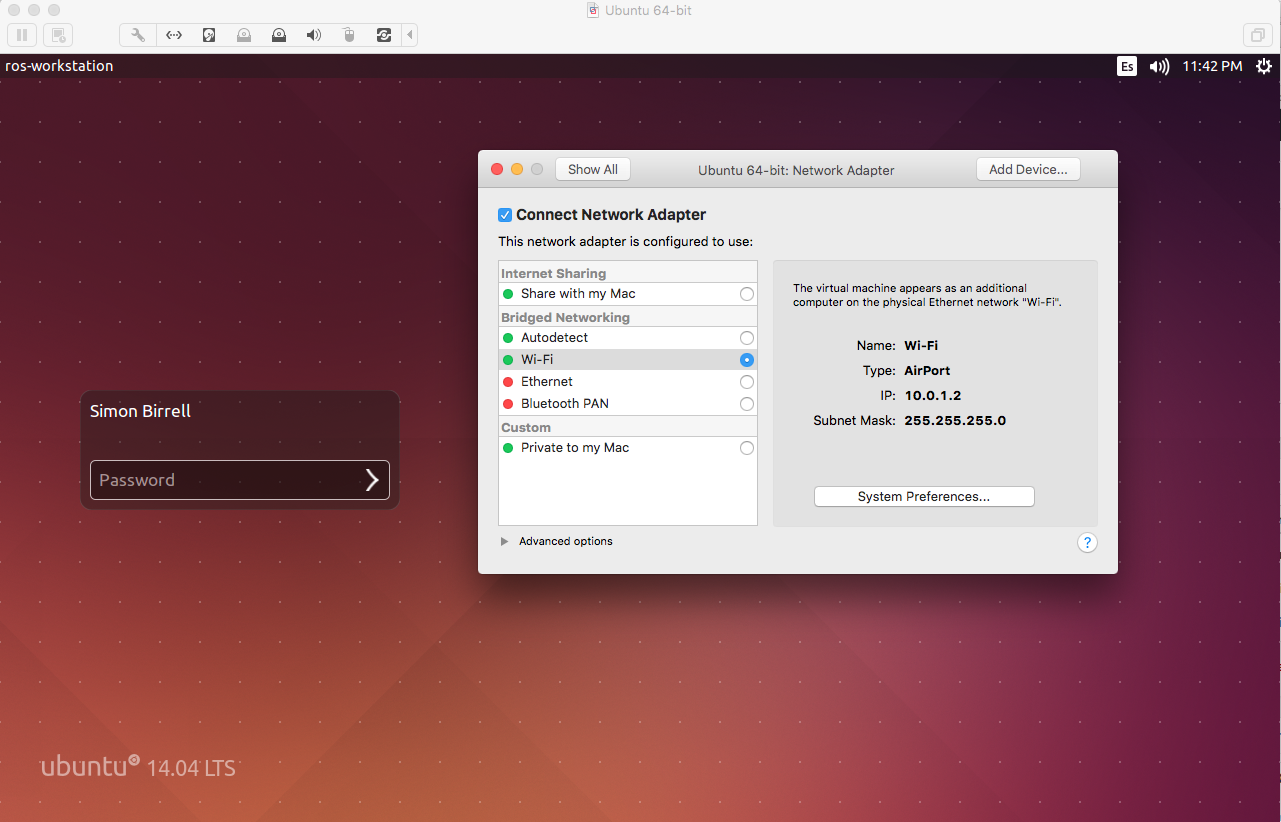The image size is (1281, 822).
Task: Open virtual machine settings wrench icon
Action: (x=138, y=35)
